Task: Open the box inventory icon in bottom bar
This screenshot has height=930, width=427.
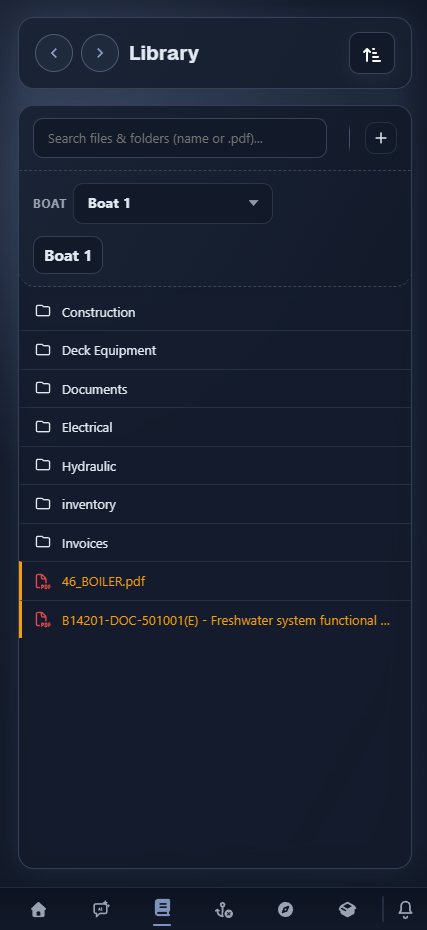Action: click(347, 909)
